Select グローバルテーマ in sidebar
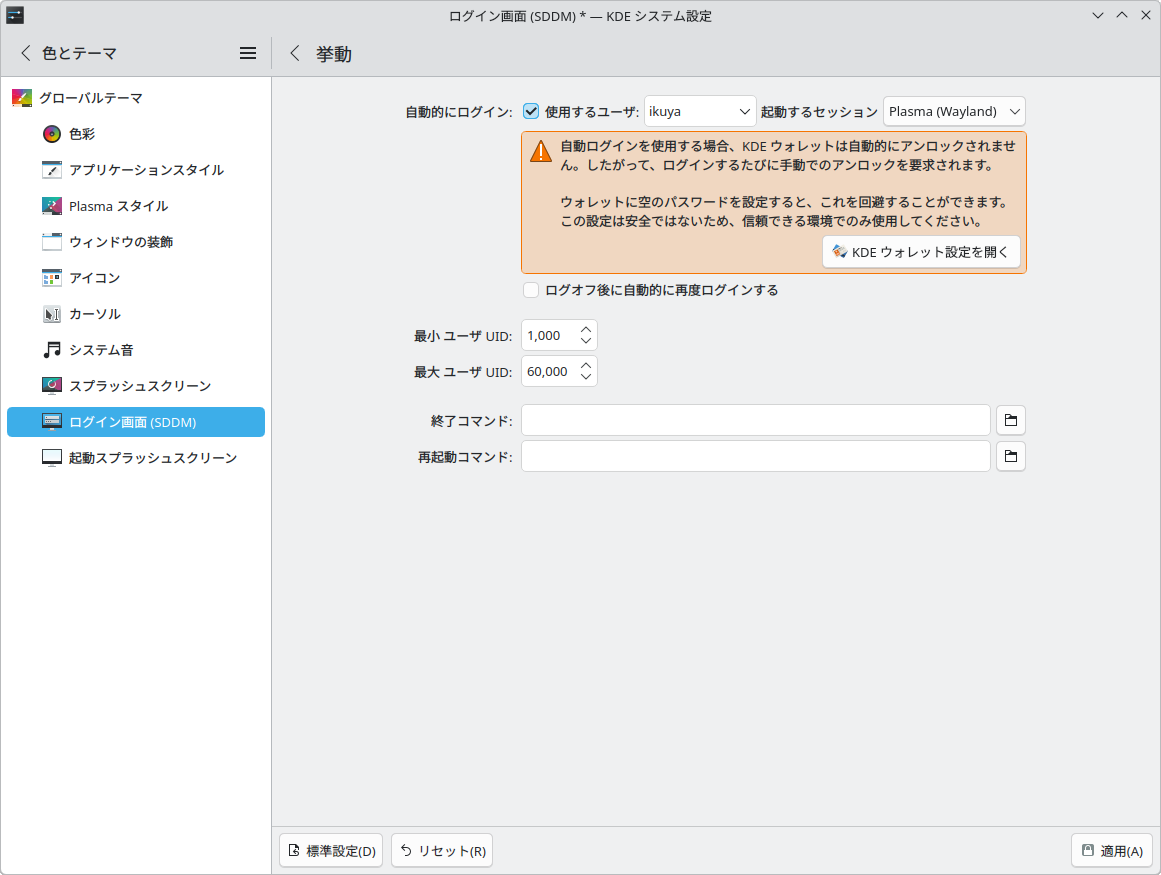This screenshot has width=1161, height=875. [136, 98]
